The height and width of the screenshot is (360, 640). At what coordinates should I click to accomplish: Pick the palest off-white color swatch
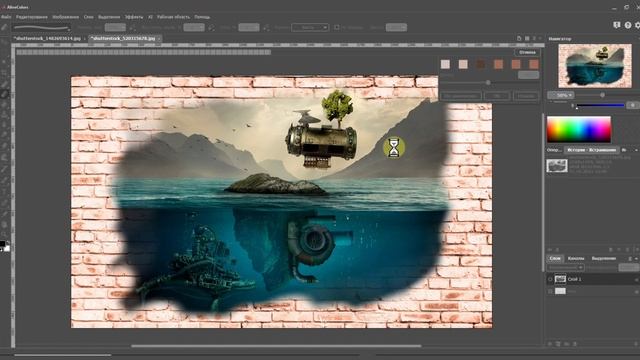click(x=445, y=64)
